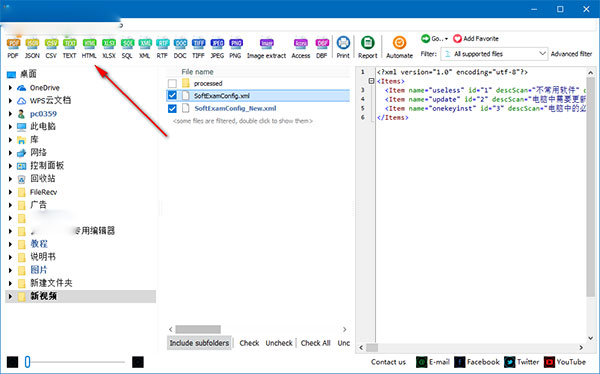Screen dimensions: 600x374
Task: Open the Report tool
Action: 368,47
